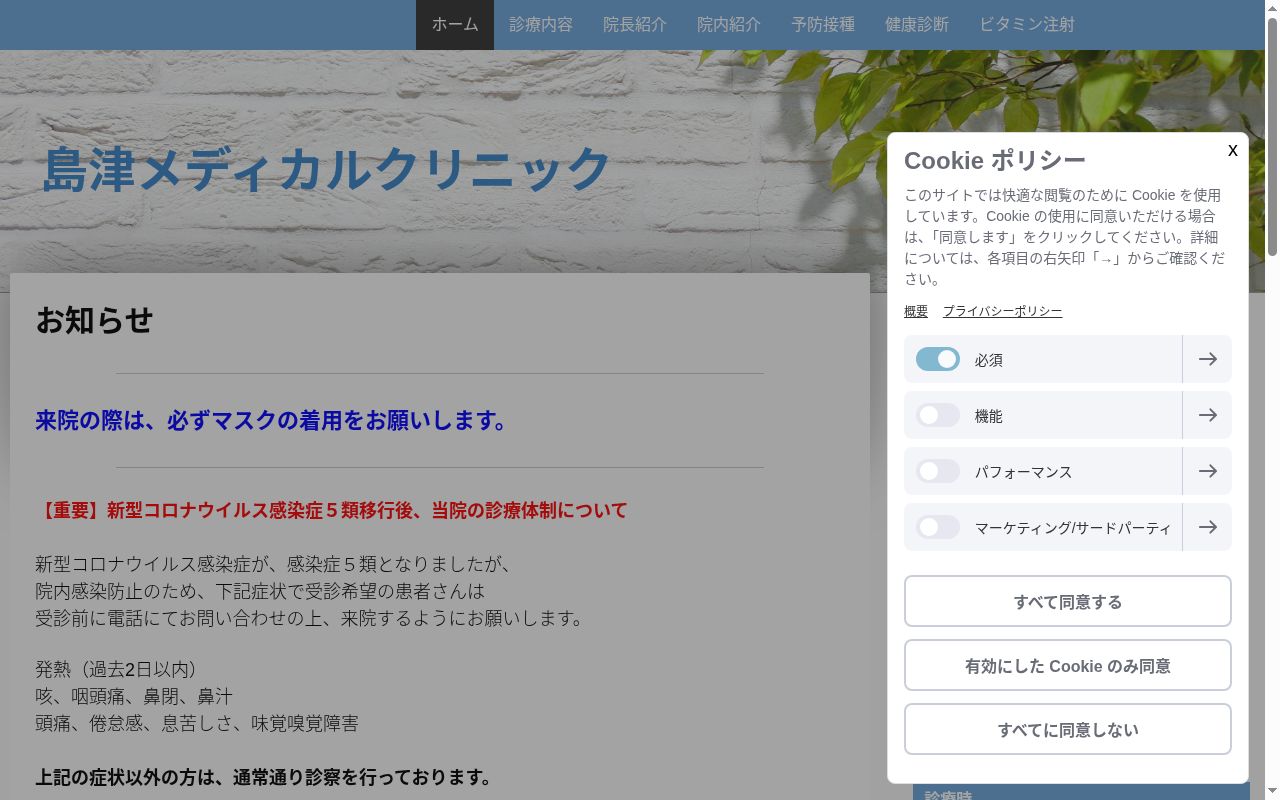Open the 健康診断 menu item
This screenshot has height=800, width=1280.
point(917,25)
